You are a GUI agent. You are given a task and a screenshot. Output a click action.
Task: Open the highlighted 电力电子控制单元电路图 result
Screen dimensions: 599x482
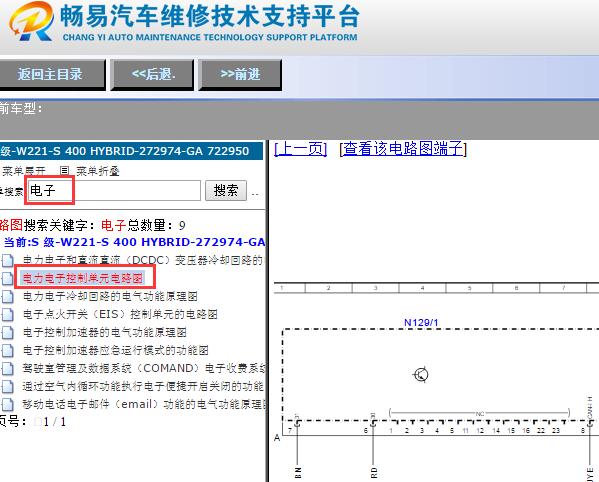click(x=83, y=278)
